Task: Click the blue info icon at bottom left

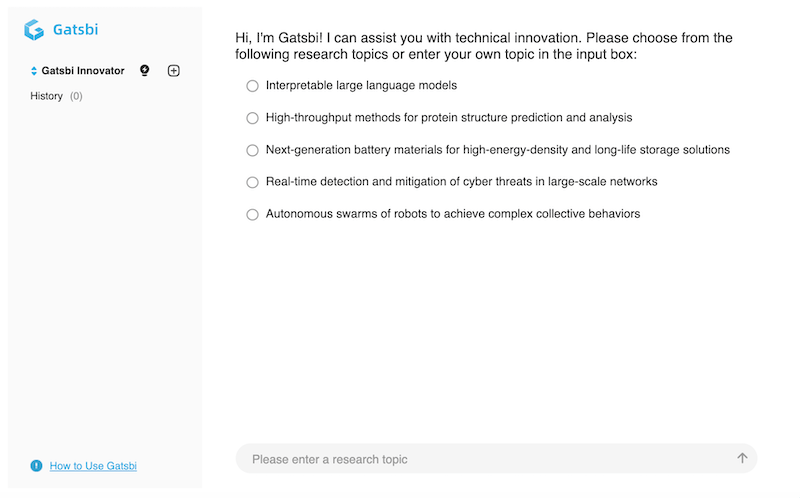Action: [37, 465]
